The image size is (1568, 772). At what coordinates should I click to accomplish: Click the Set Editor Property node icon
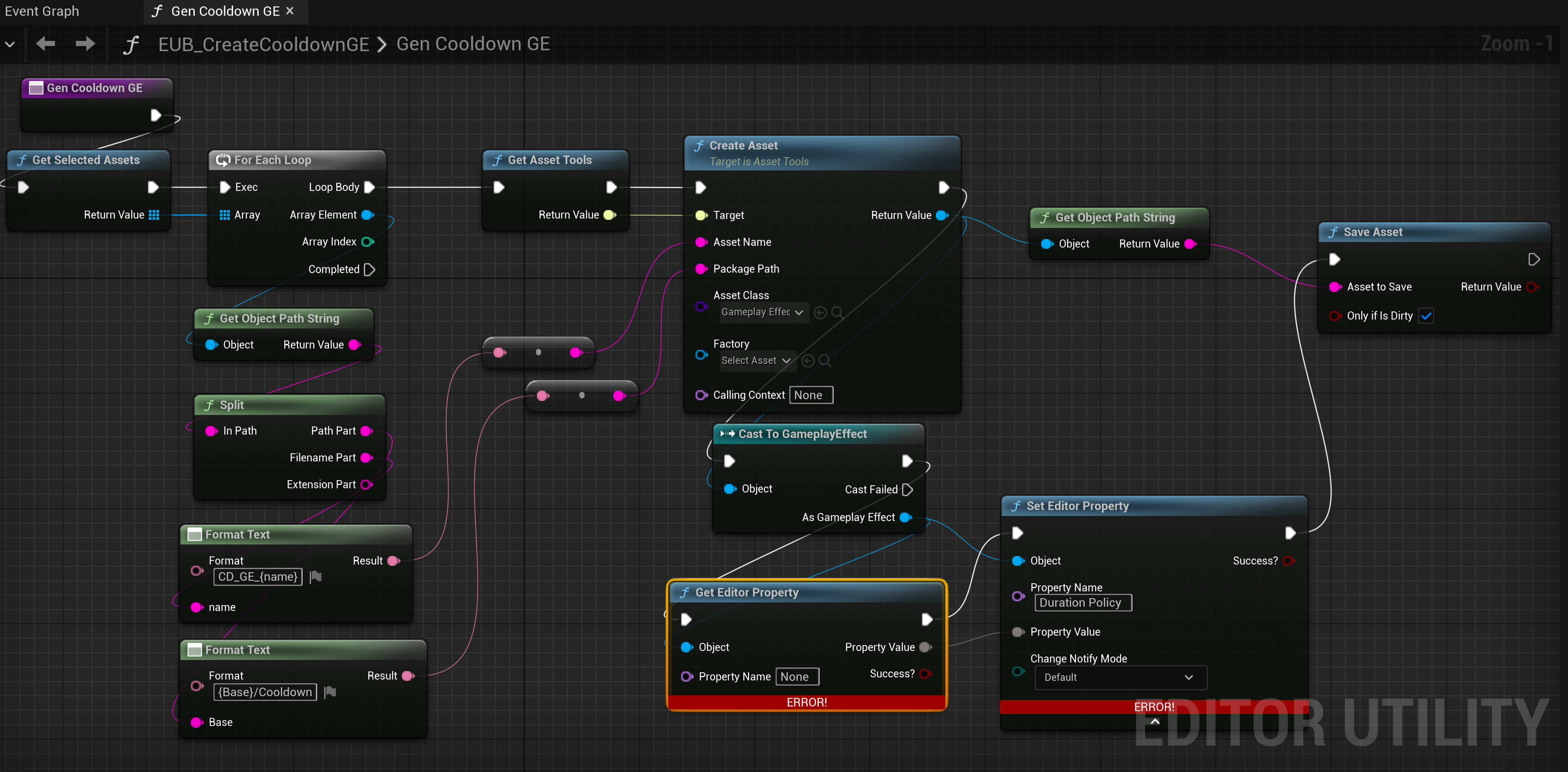pos(1018,505)
